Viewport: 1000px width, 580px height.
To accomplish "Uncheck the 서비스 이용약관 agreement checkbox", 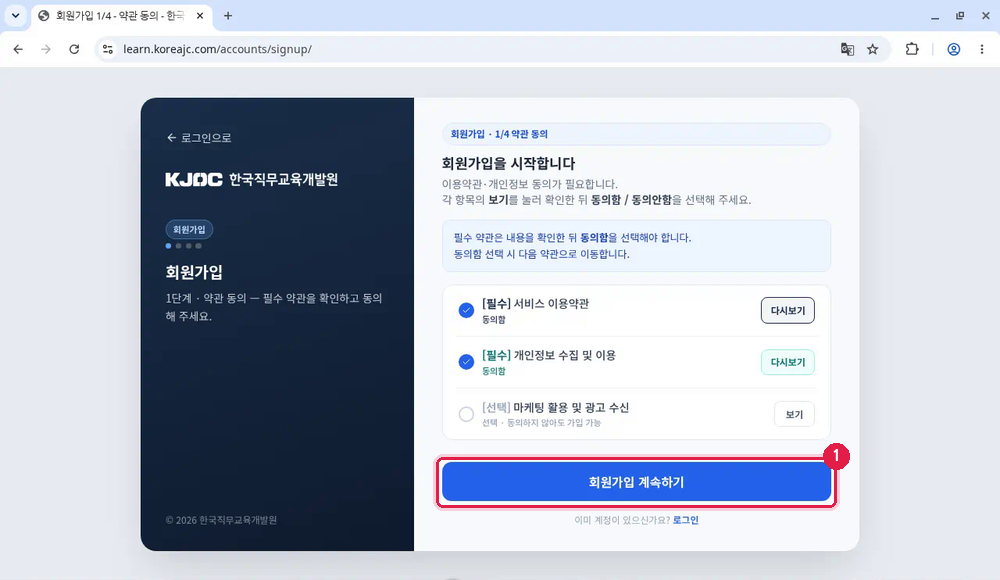I will point(466,310).
